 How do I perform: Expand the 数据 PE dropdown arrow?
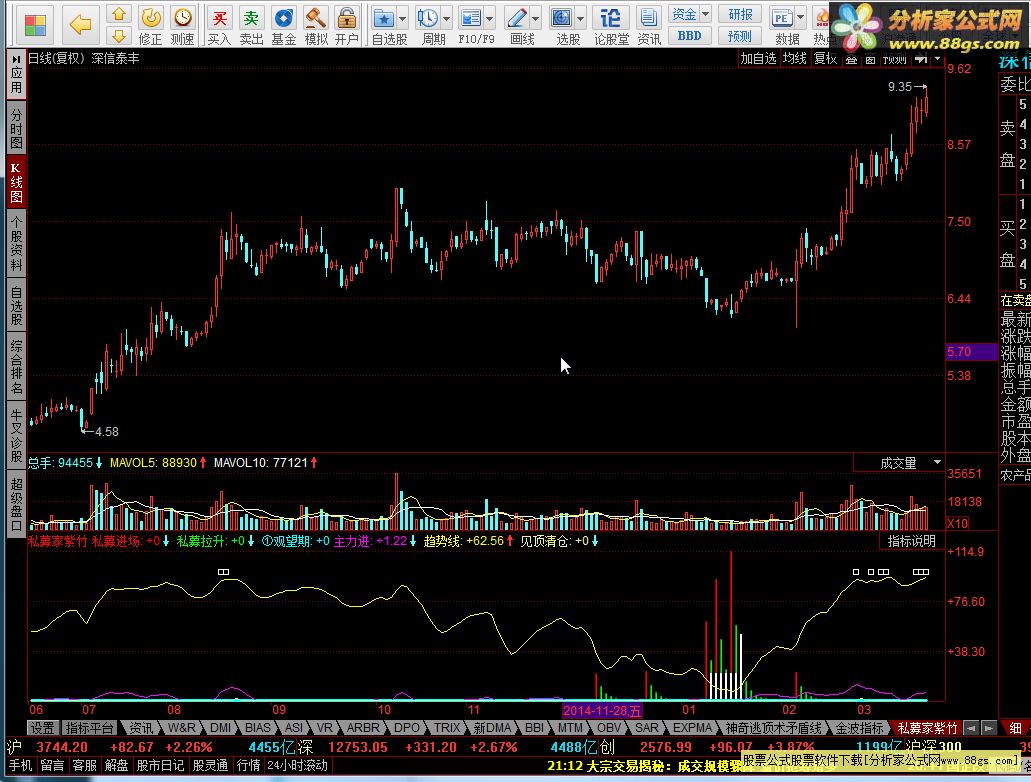point(800,18)
